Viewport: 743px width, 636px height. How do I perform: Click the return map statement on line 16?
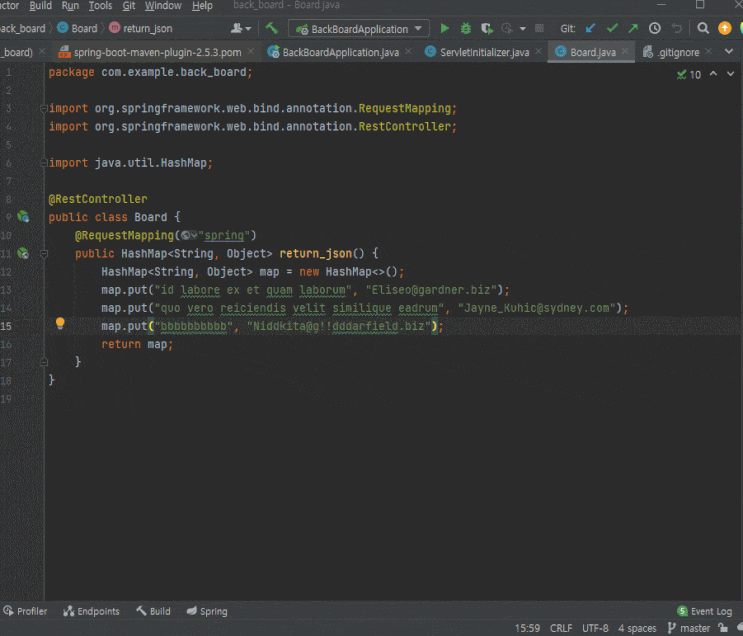(137, 345)
